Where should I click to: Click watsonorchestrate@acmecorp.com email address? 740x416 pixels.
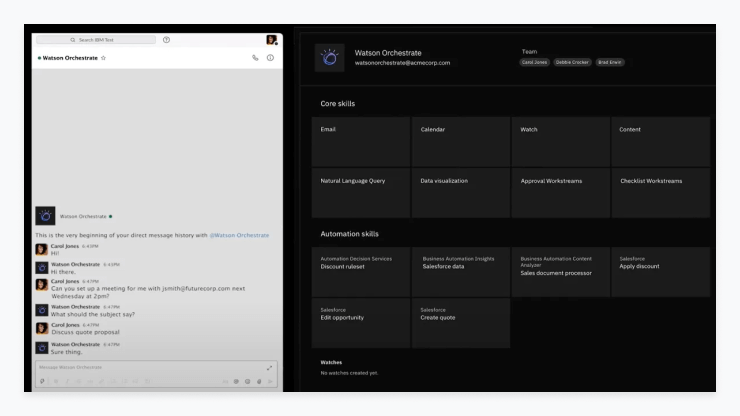coord(402,63)
